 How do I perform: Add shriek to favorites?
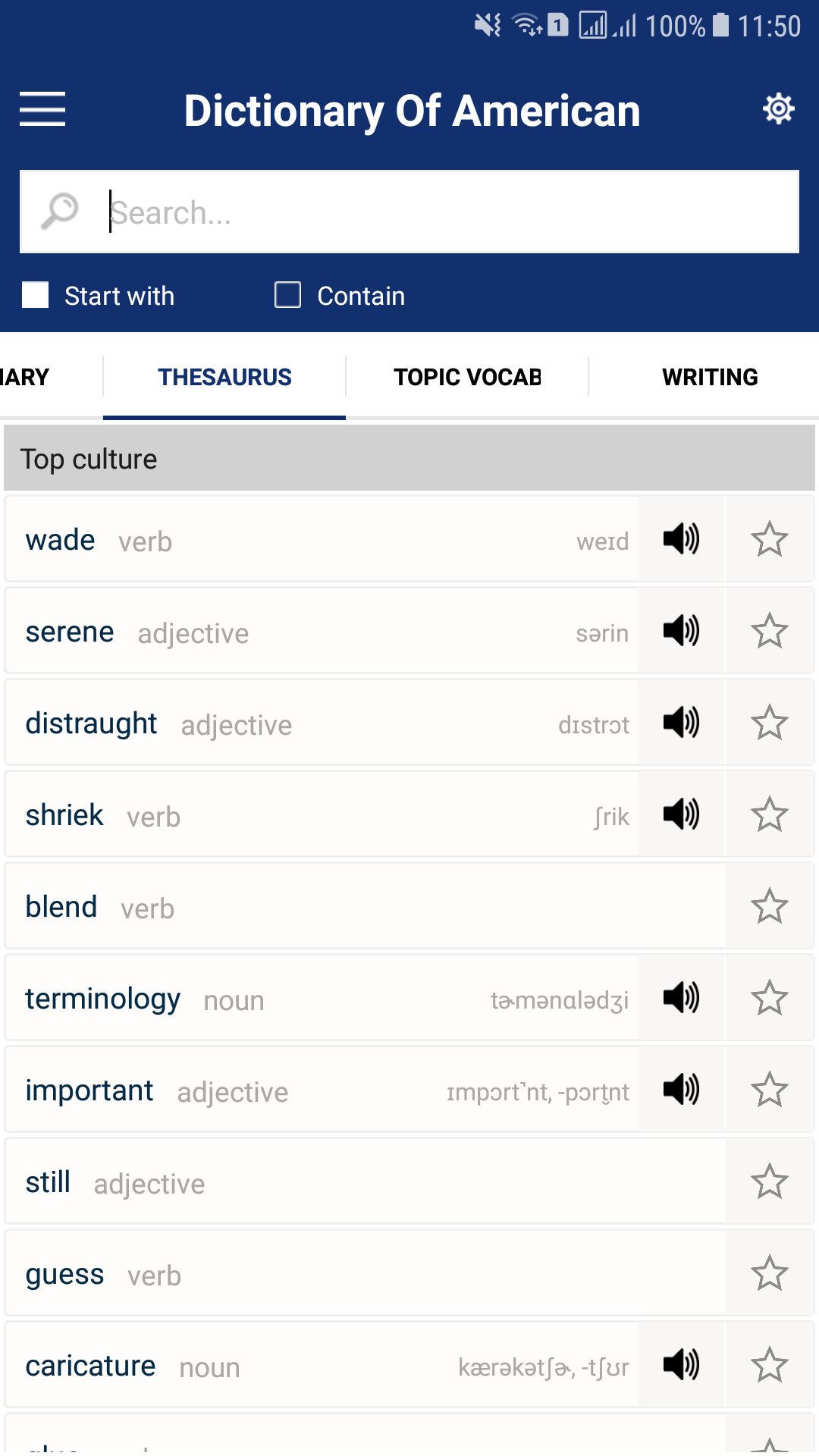769,814
